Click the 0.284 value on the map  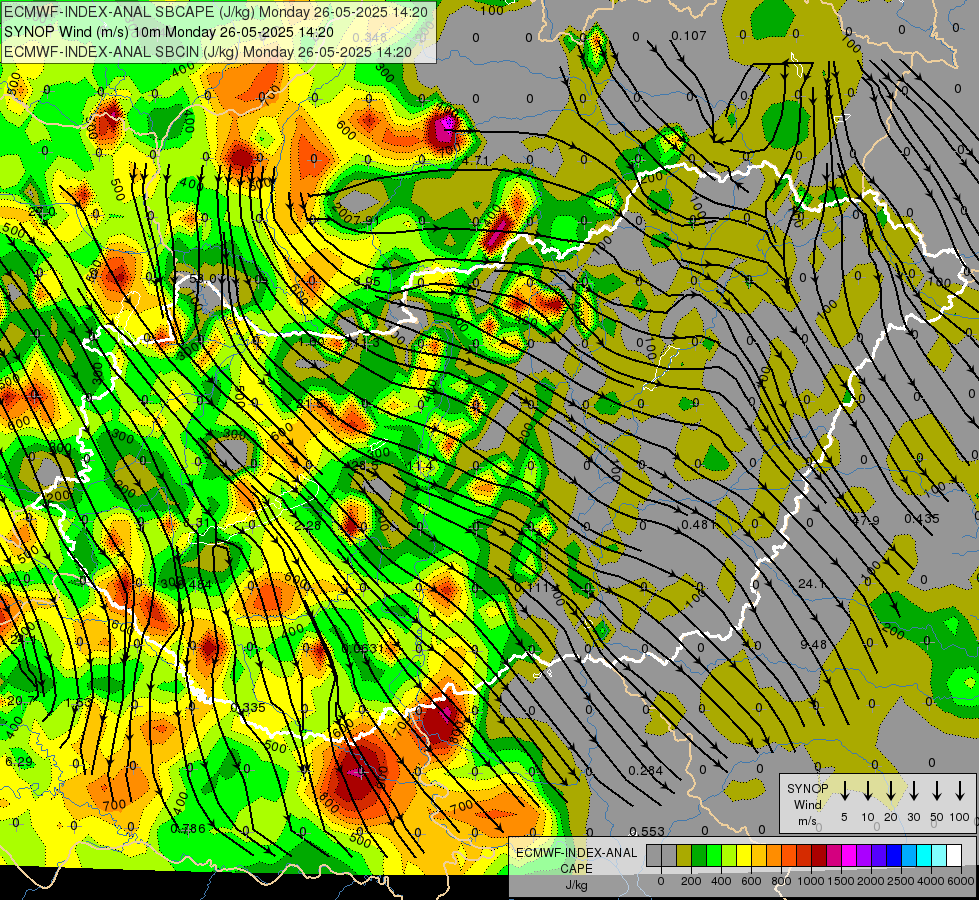[x=646, y=770]
